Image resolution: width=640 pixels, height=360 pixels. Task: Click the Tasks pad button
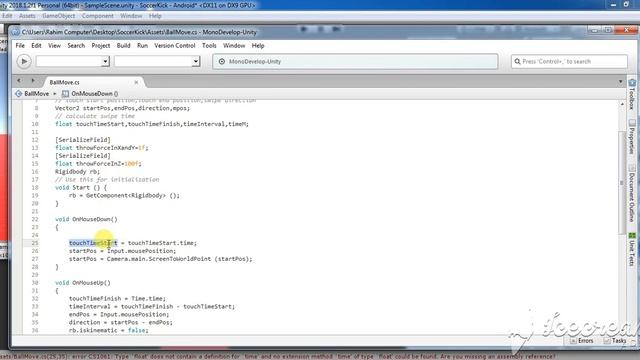tap(615, 340)
